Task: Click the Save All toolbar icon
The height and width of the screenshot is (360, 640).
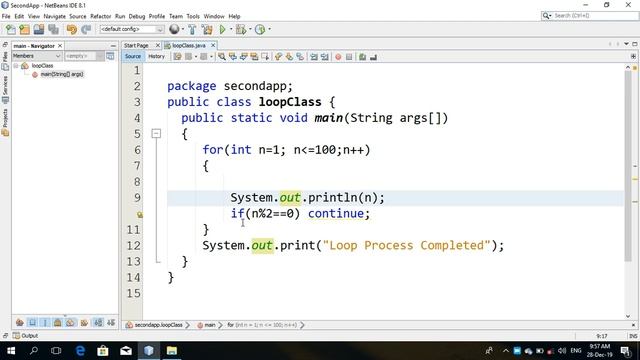Action: (x=53, y=29)
